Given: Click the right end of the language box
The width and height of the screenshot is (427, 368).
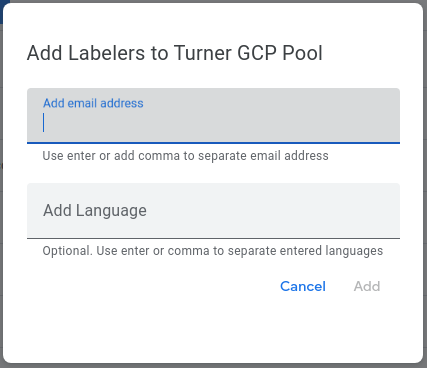Looking at the screenshot, I should pyautogui.click(x=390, y=211).
